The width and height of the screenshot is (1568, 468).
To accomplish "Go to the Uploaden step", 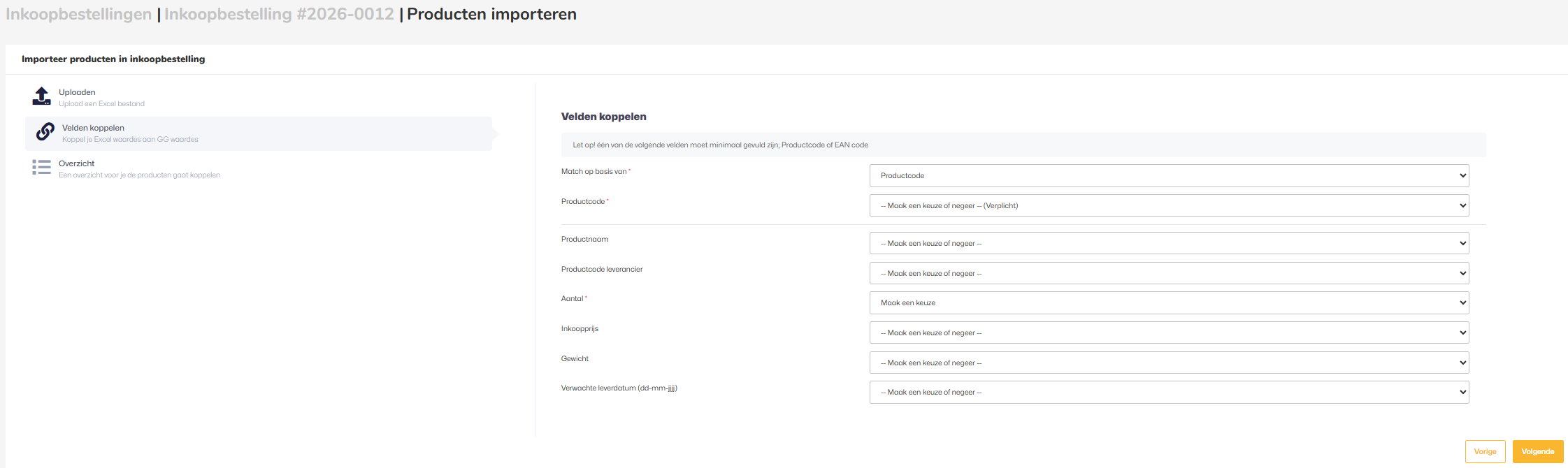I will pyautogui.click(x=77, y=92).
